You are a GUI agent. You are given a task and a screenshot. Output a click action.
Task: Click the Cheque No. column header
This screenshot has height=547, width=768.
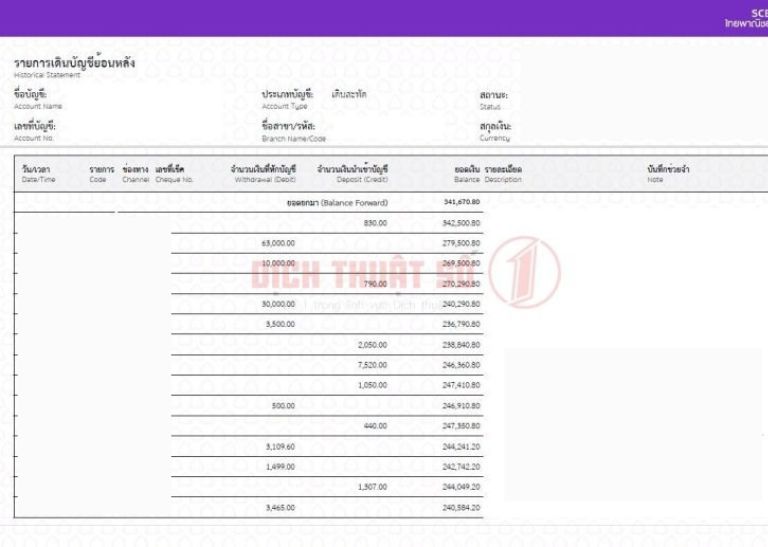point(174,174)
